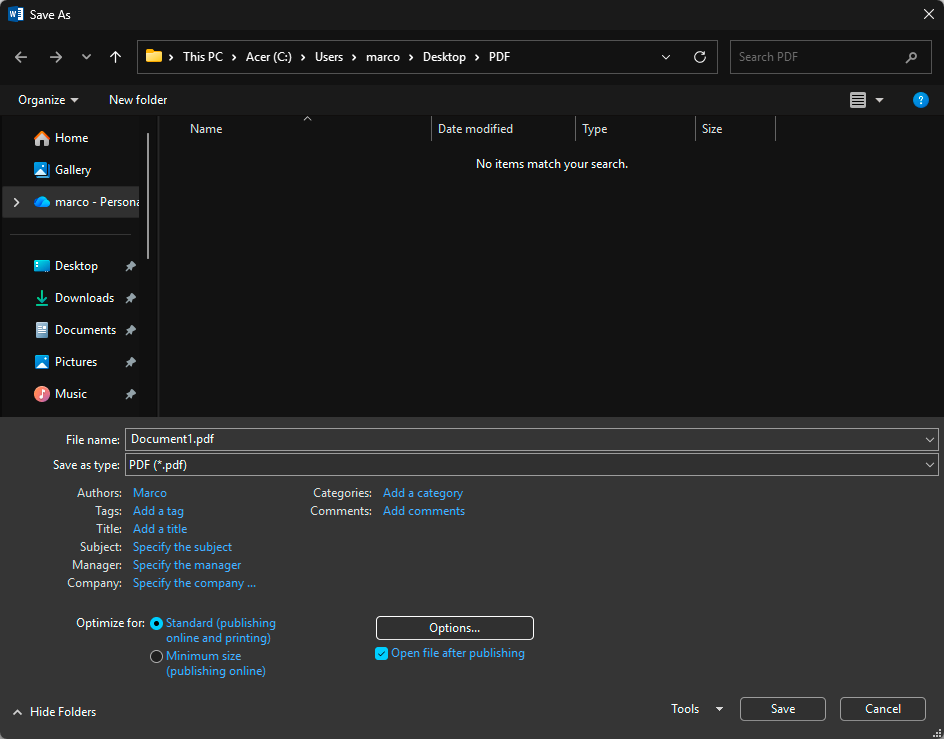The height and width of the screenshot is (739, 944).
Task: Open the Tools dropdown menu
Action: click(x=696, y=709)
